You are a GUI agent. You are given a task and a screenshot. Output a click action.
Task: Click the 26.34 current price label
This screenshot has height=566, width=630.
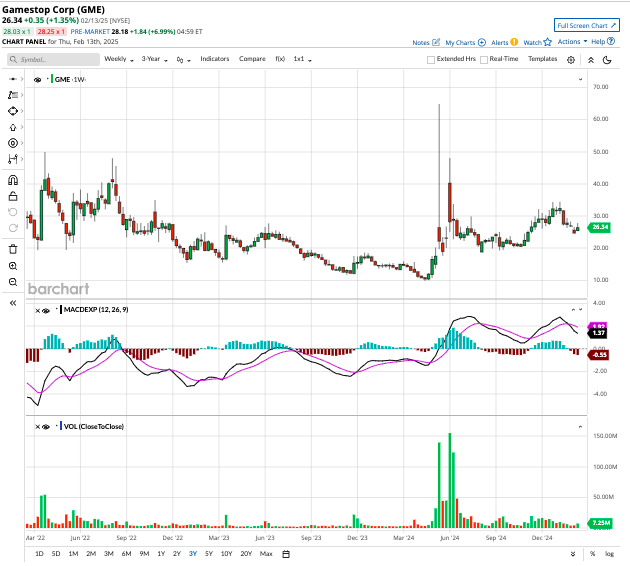[x=599, y=227]
